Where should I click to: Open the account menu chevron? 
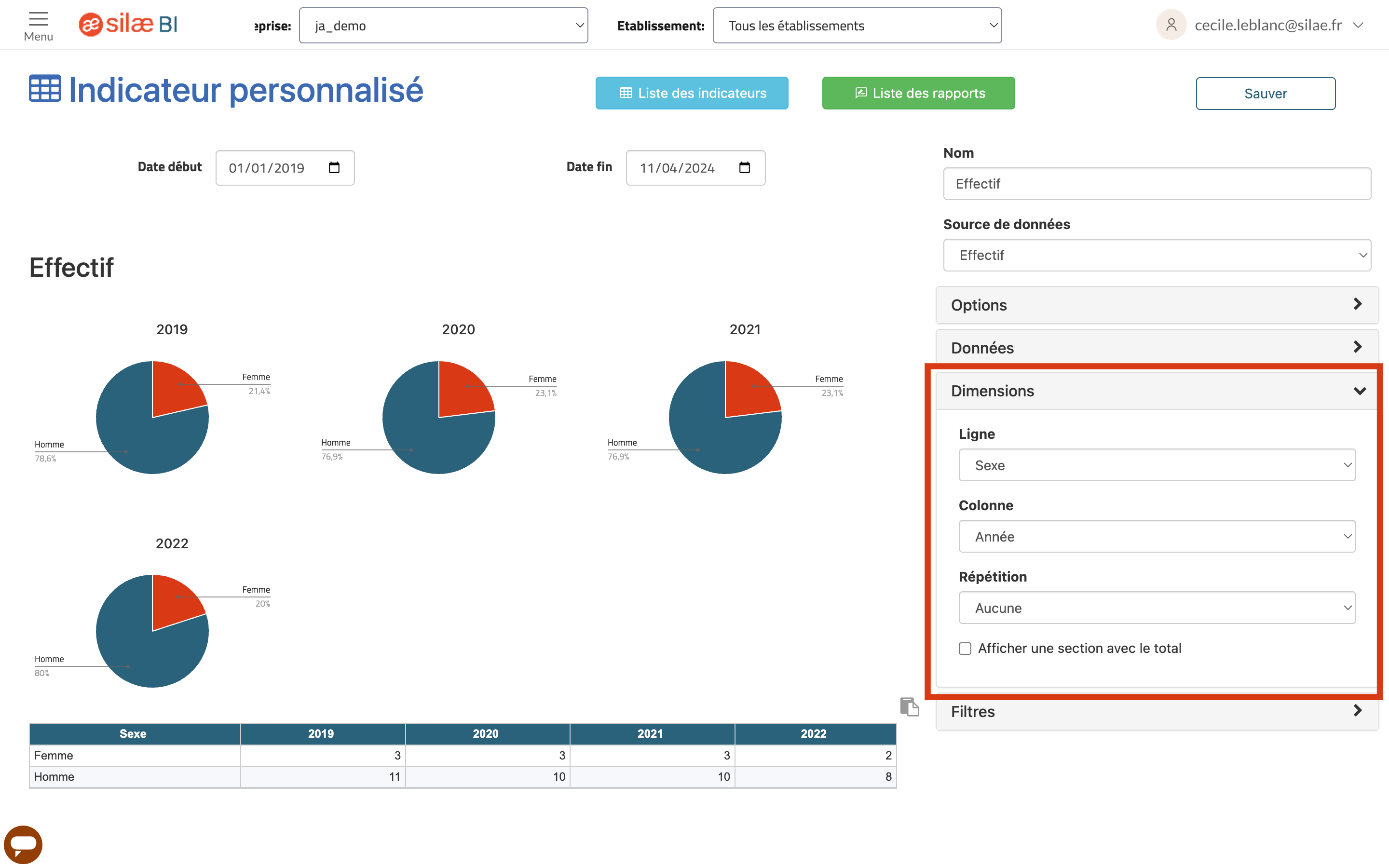(x=1358, y=25)
